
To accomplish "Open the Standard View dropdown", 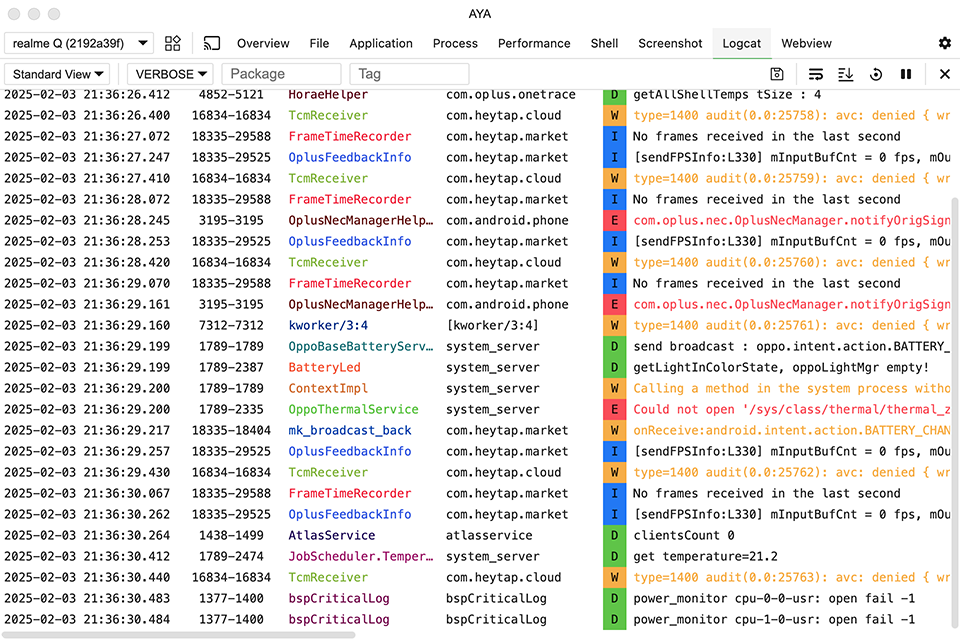I will tap(58, 74).
